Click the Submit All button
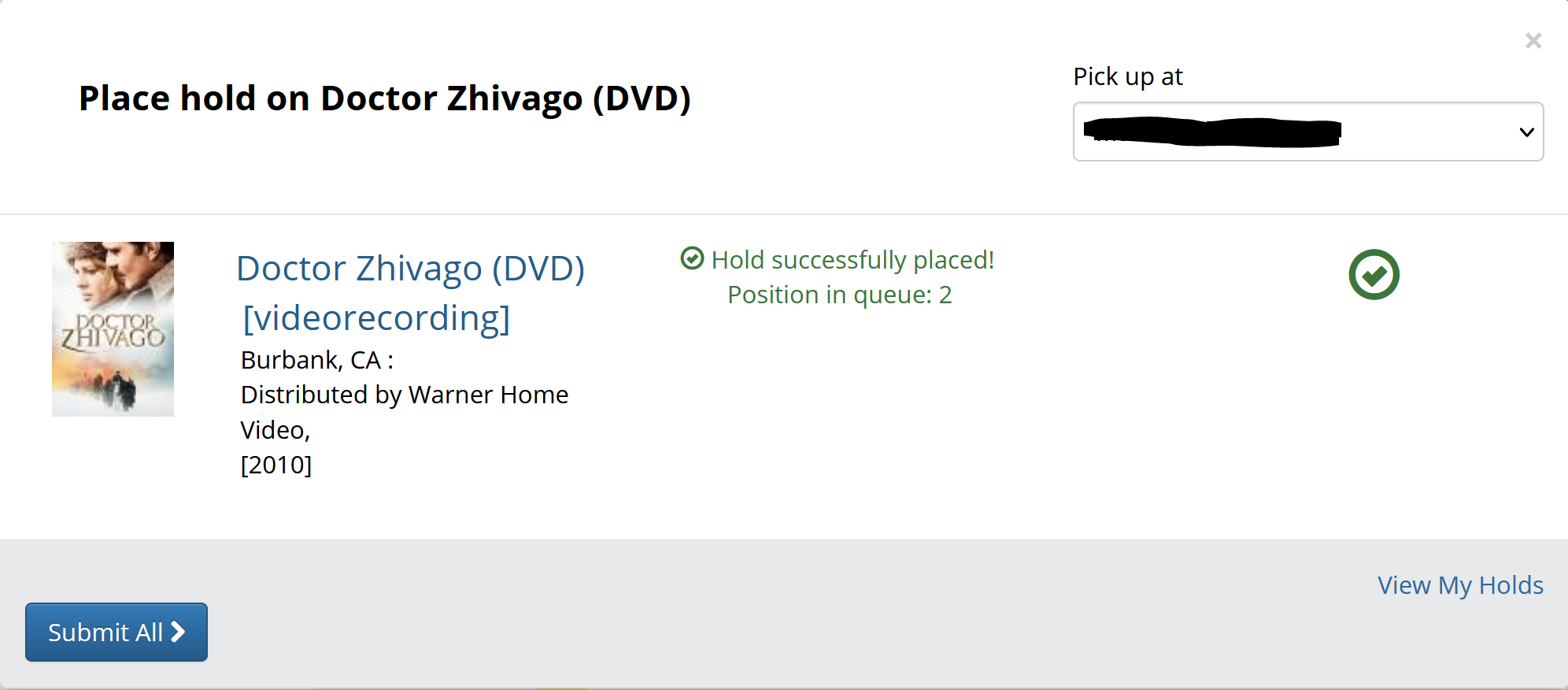1568x690 pixels. 116,632
